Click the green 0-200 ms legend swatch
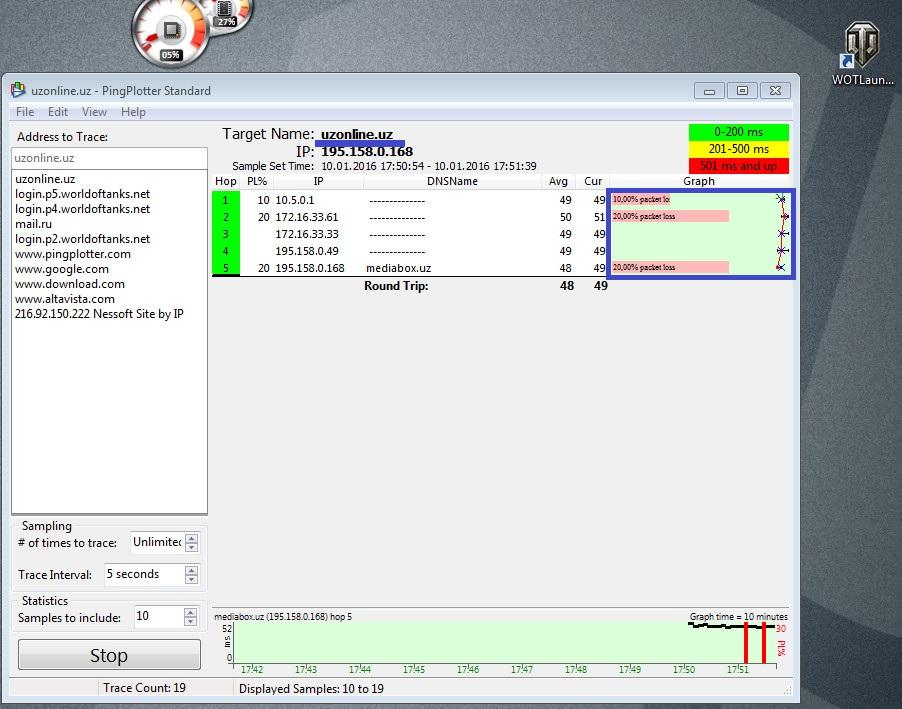 (x=739, y=132)
